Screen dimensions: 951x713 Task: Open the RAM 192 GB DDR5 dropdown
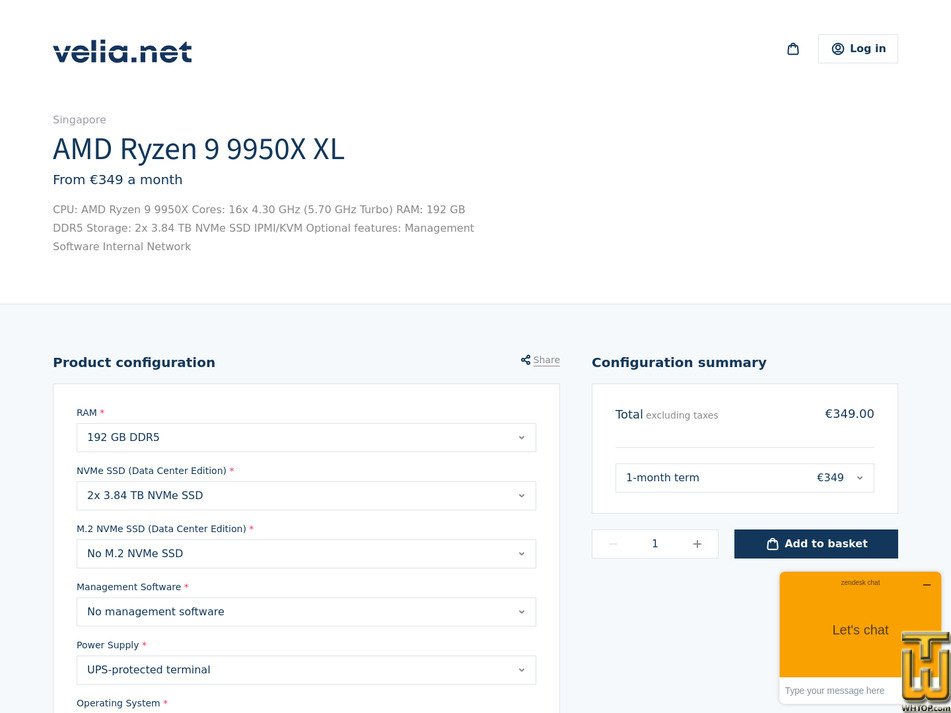point(306,437)
